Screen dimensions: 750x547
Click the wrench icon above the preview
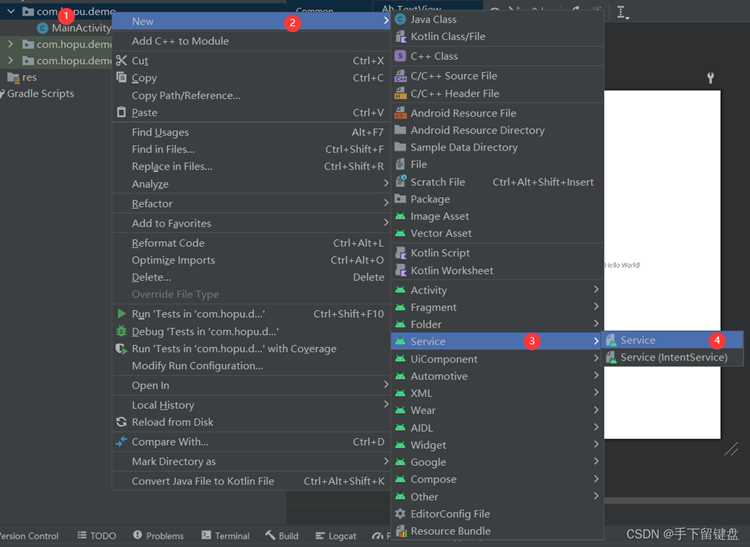tap(710, 78)
